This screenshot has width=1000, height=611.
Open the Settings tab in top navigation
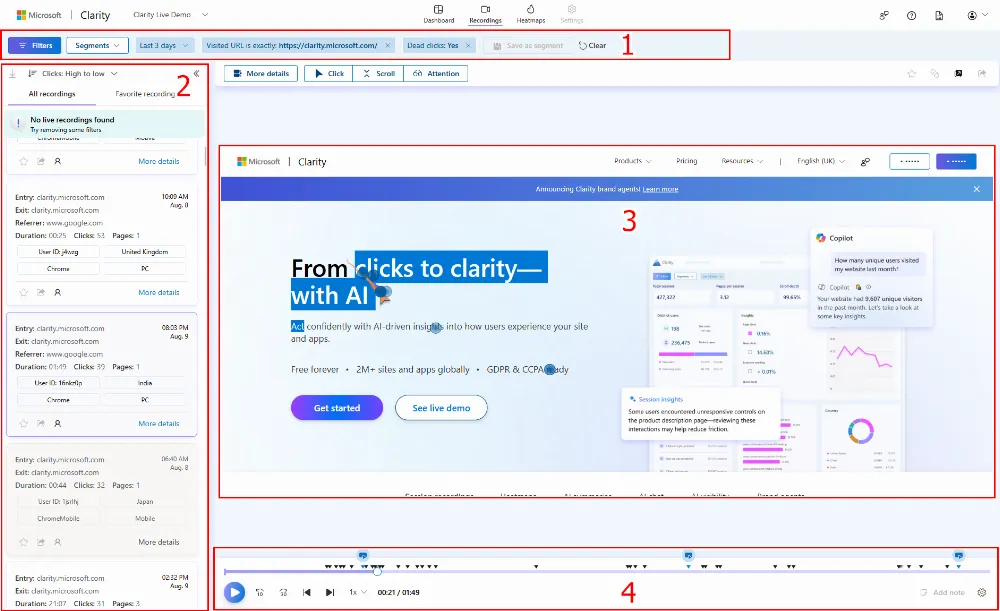coord(571,14)
